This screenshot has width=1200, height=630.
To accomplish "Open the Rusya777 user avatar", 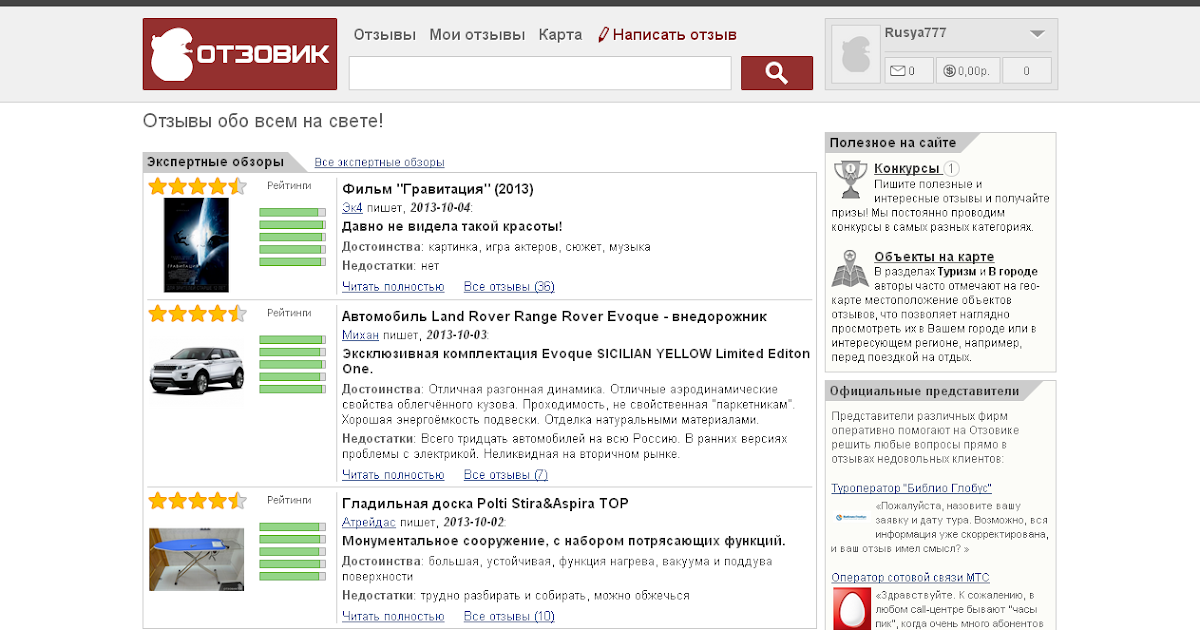I will pyautogui.click(x=854, y=54).
